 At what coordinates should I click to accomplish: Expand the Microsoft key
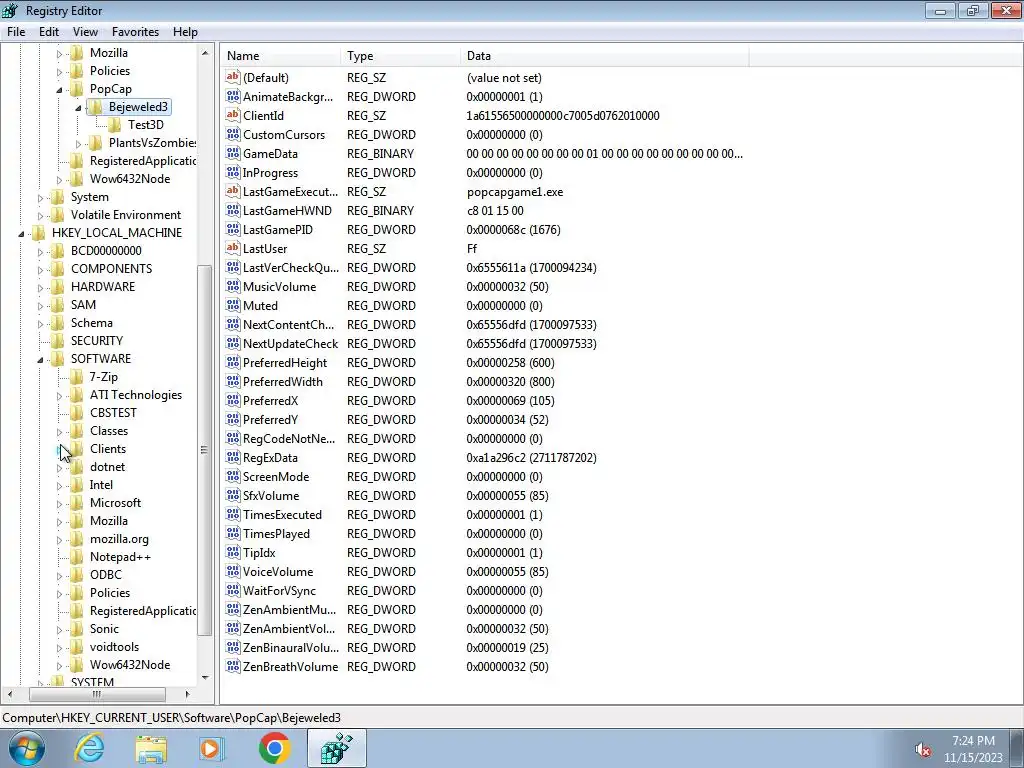point(59,504)
